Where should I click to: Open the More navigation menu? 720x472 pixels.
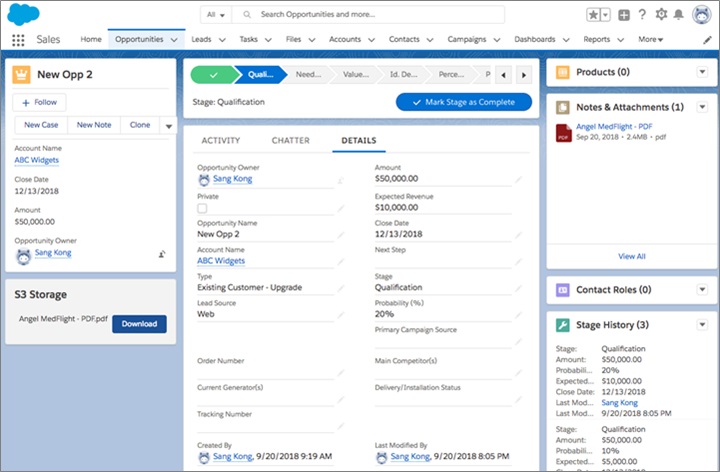point(651,39)
